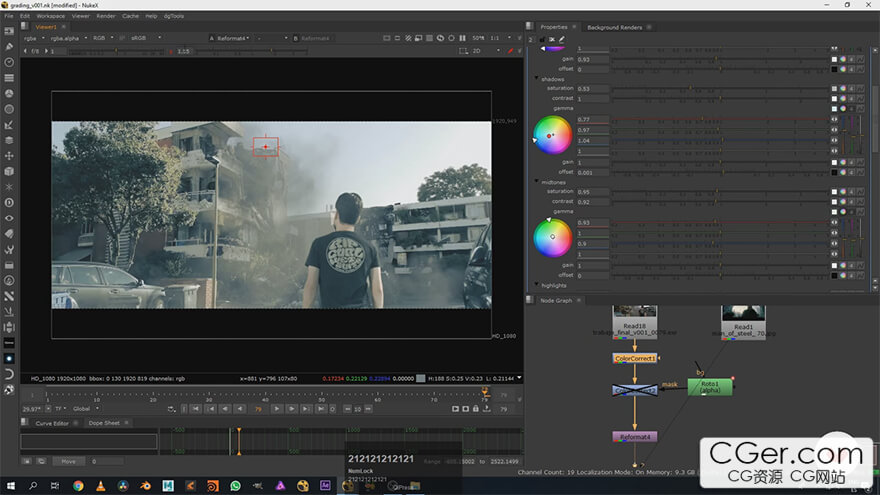Open shadows offset curve animation icon

tap(860, 172)
